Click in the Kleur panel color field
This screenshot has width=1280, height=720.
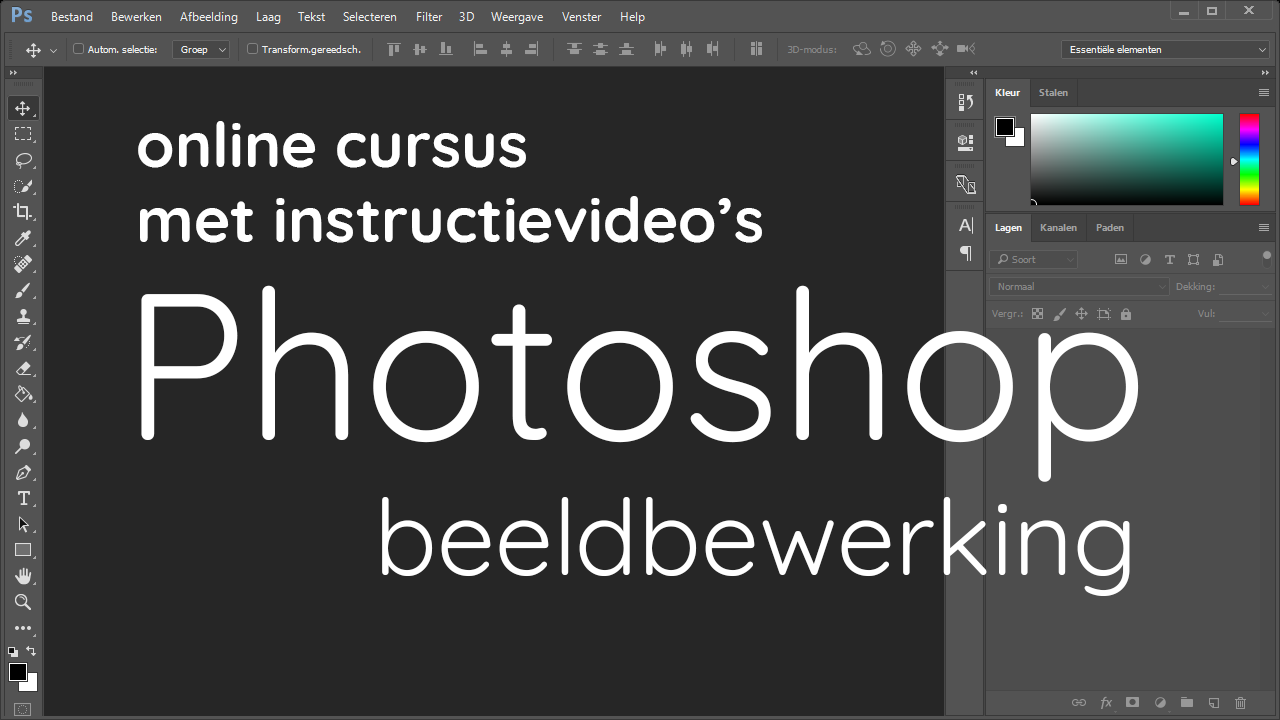pos(1127,159)
